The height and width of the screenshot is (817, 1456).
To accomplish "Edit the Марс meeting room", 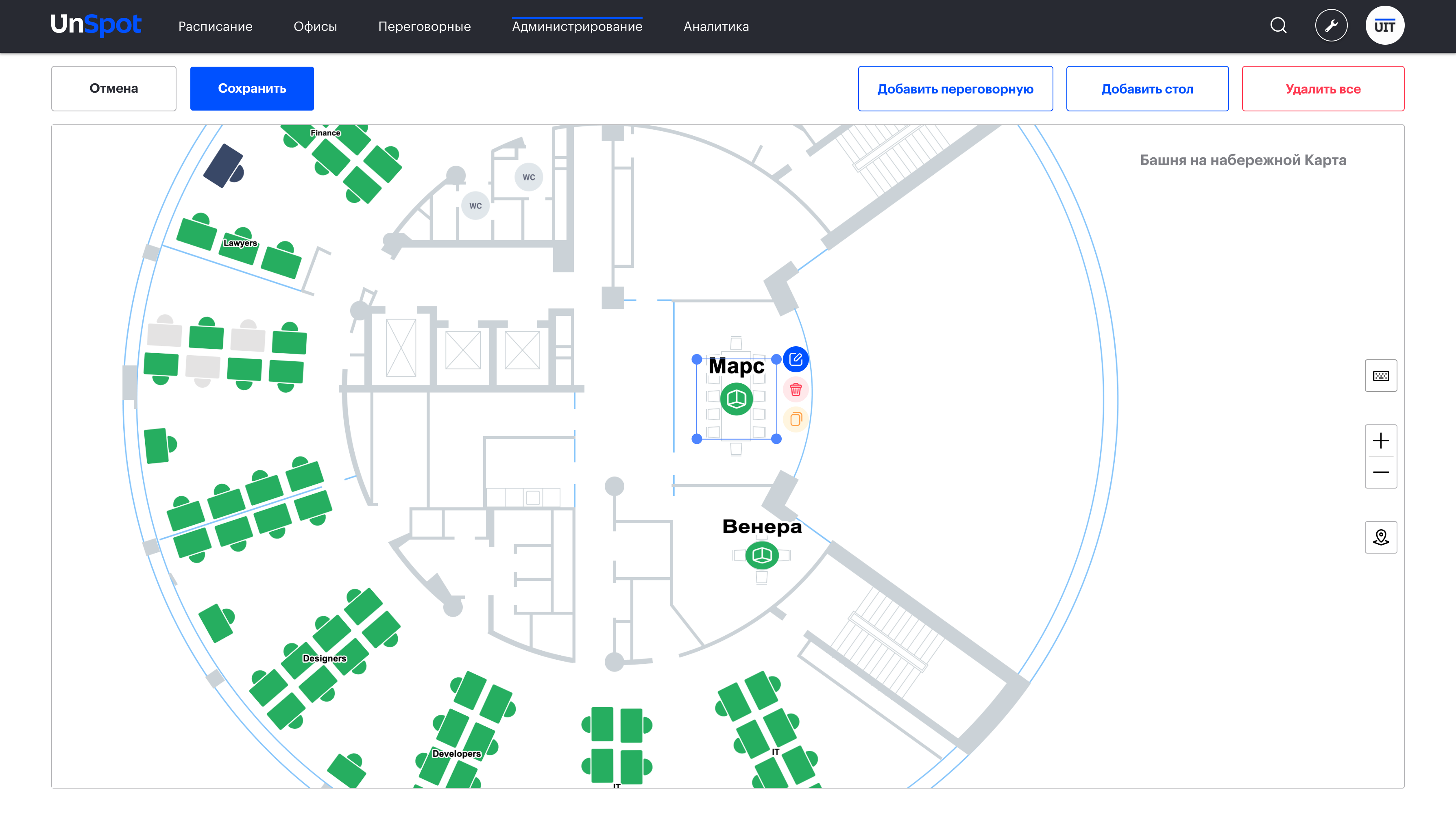I will 796,359.
